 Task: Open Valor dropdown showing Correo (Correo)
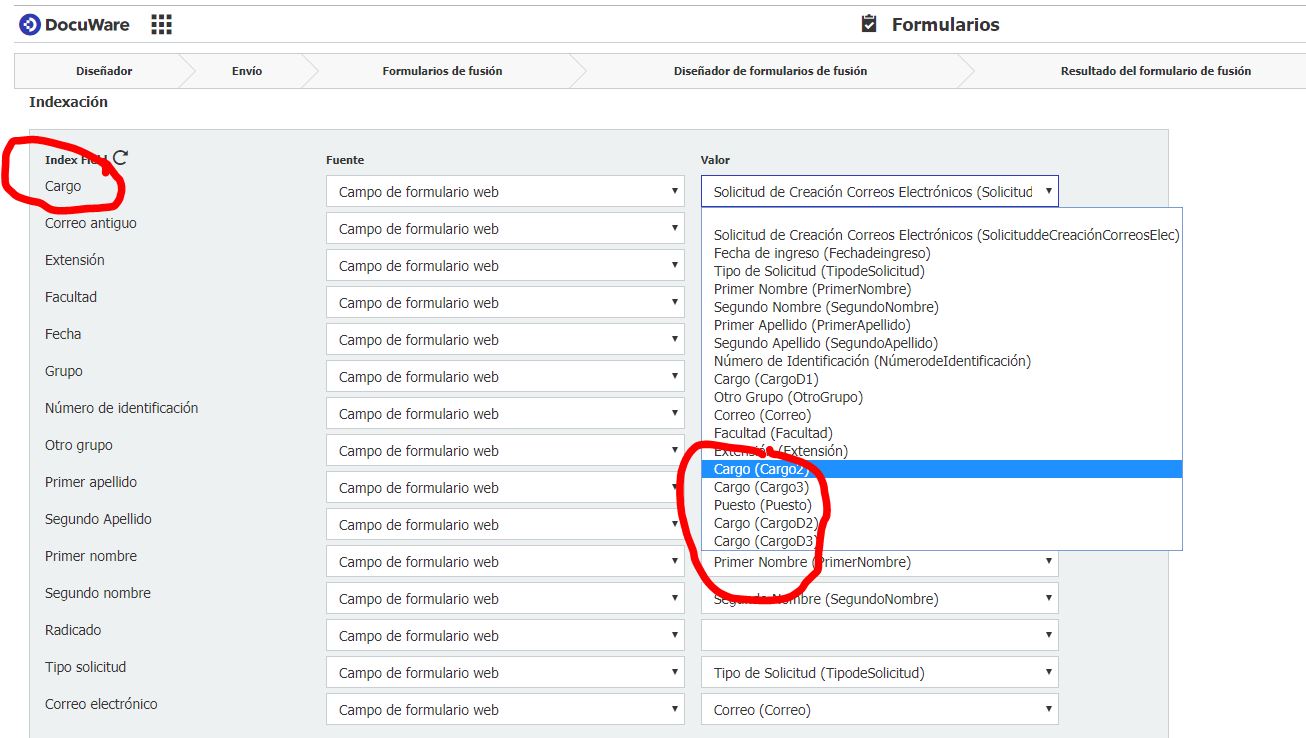tap(879, 710)
